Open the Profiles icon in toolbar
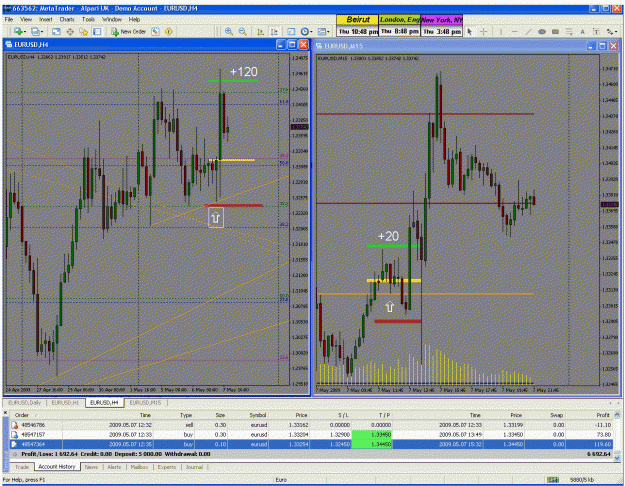 (x=35, y=31)
